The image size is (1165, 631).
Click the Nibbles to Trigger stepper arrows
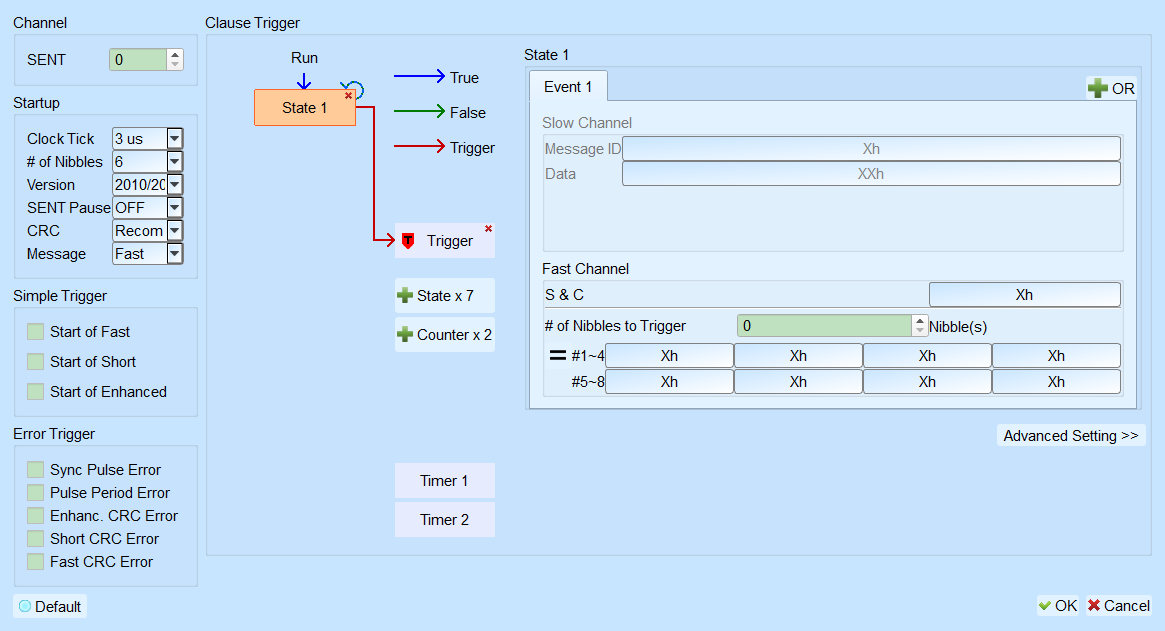pyautogui.click(x=920, y=326)
